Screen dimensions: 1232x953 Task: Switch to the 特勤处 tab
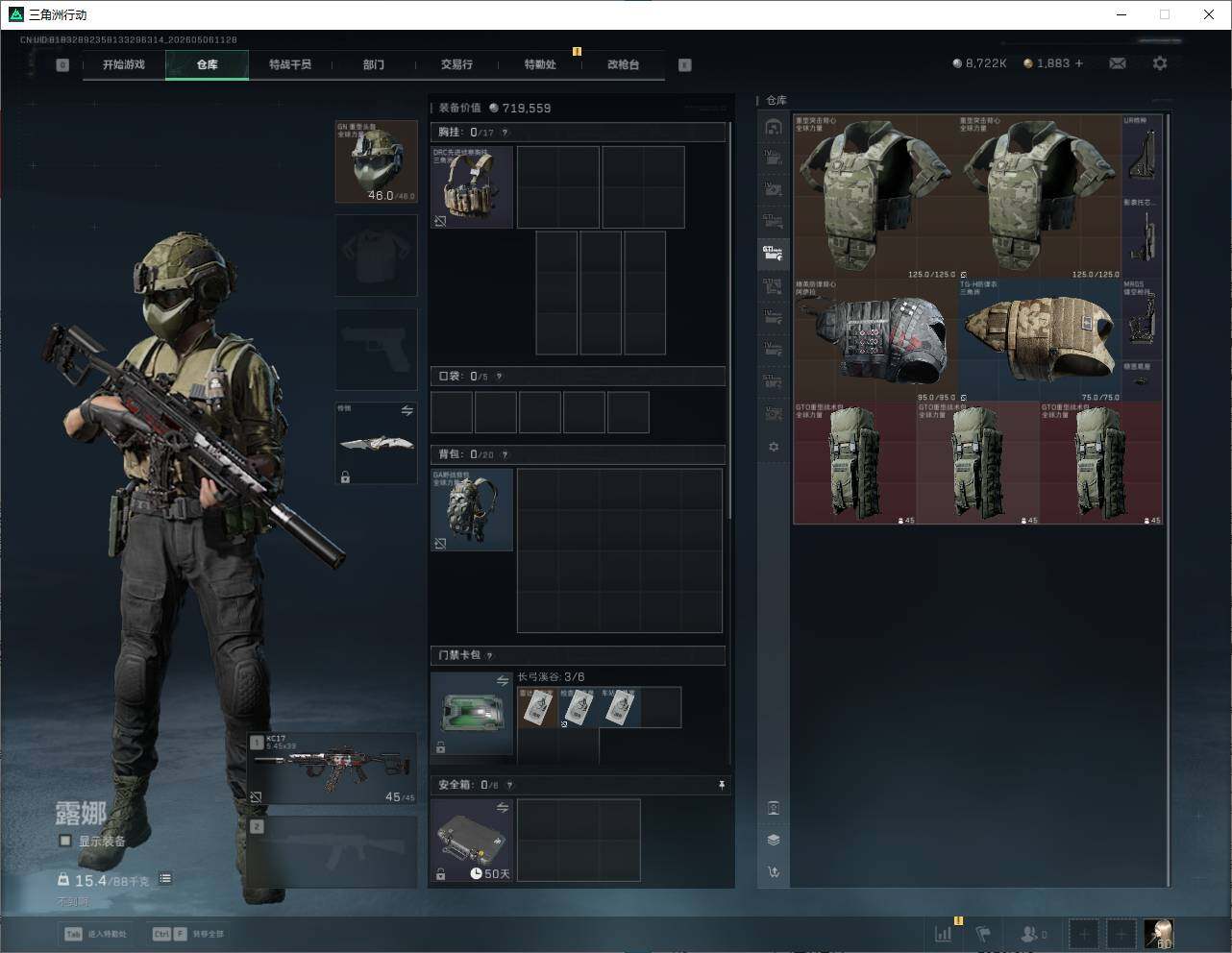click(540, 64)
